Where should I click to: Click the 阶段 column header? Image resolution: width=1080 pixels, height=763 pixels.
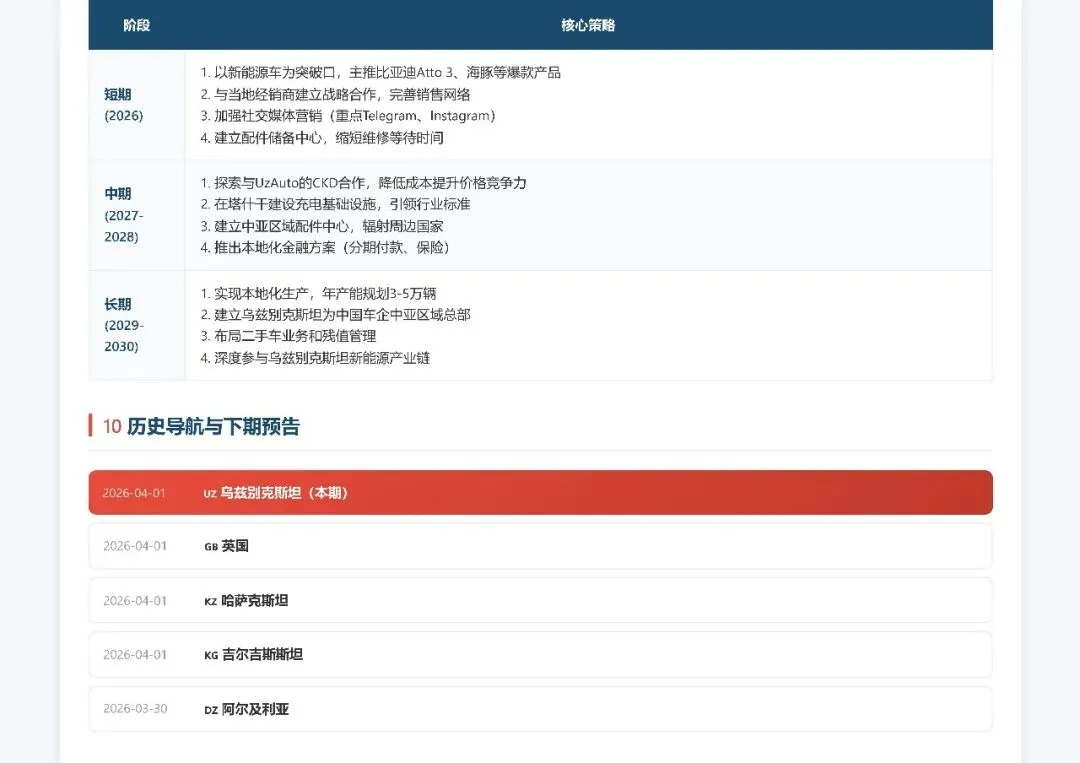click(x=136, y=25)
